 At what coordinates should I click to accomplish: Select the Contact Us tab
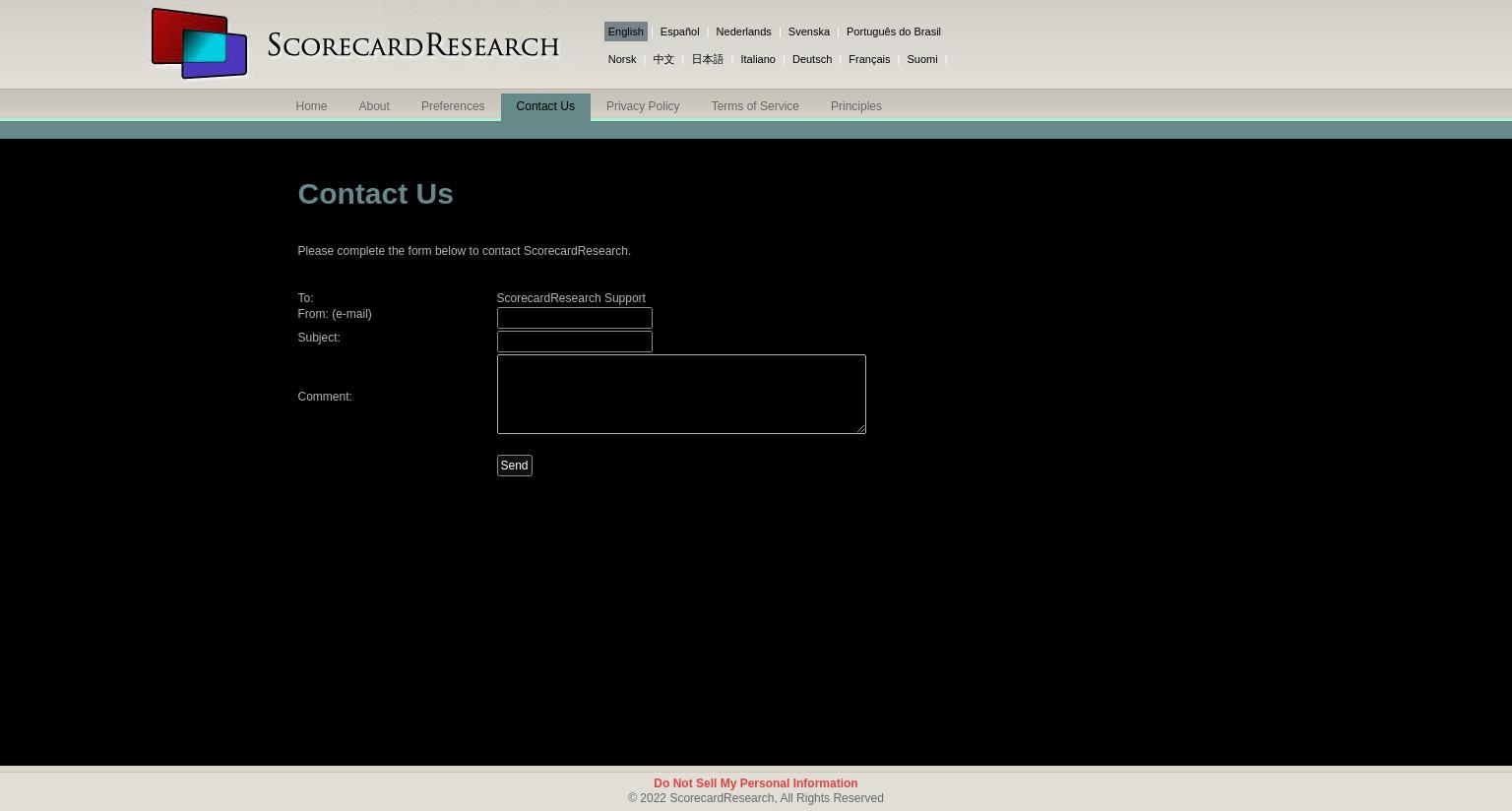point(545,106)
